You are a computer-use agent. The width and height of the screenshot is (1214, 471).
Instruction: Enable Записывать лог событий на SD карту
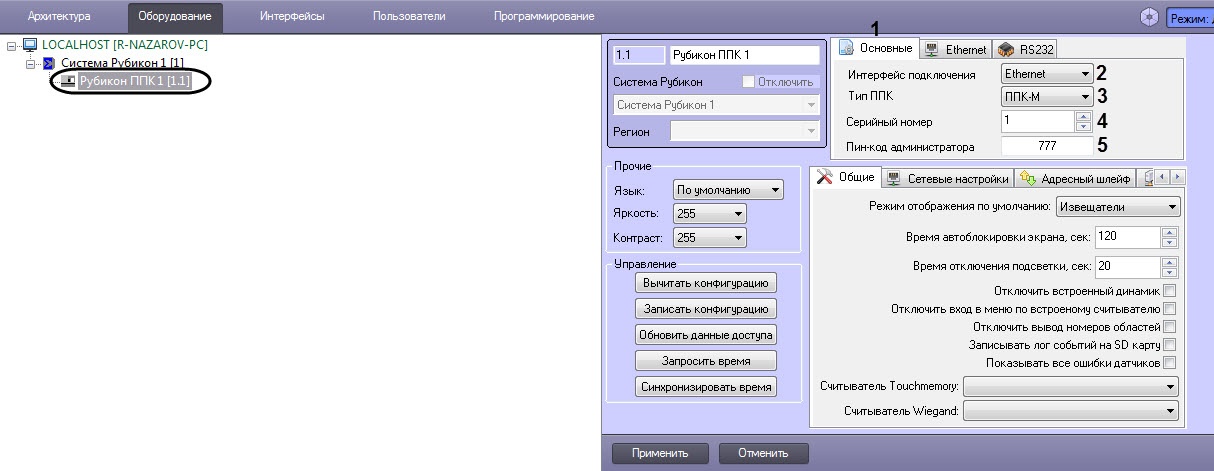(1169, 345)
